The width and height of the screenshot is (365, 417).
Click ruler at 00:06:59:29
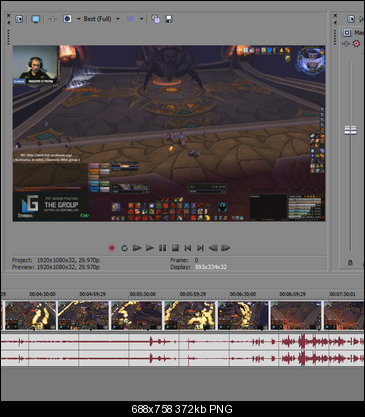click(x=293, y=294)
